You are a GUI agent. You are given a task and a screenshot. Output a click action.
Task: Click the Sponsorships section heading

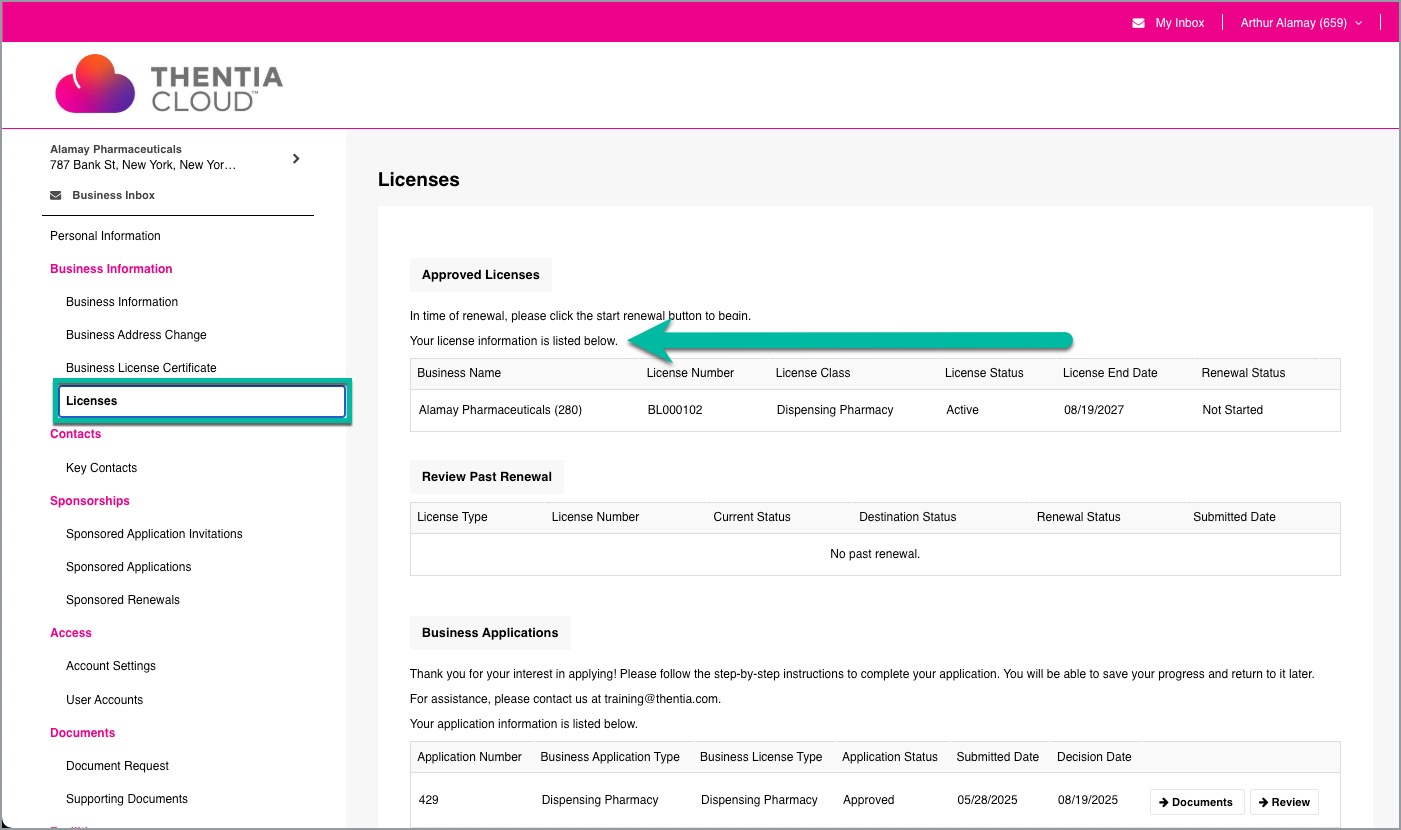[x=90, y=501]
